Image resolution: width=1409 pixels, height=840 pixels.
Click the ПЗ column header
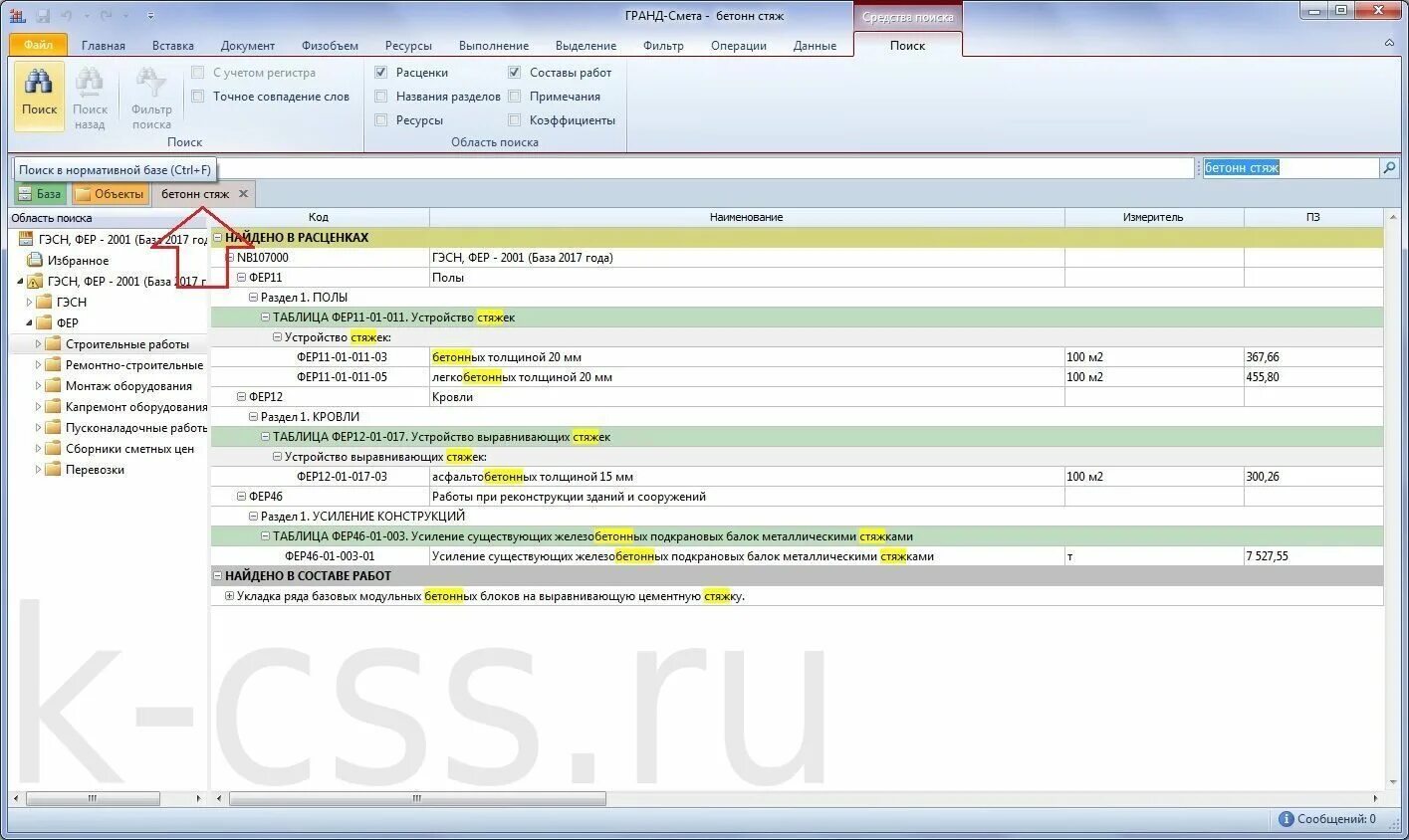click(x=1313, y=217)
